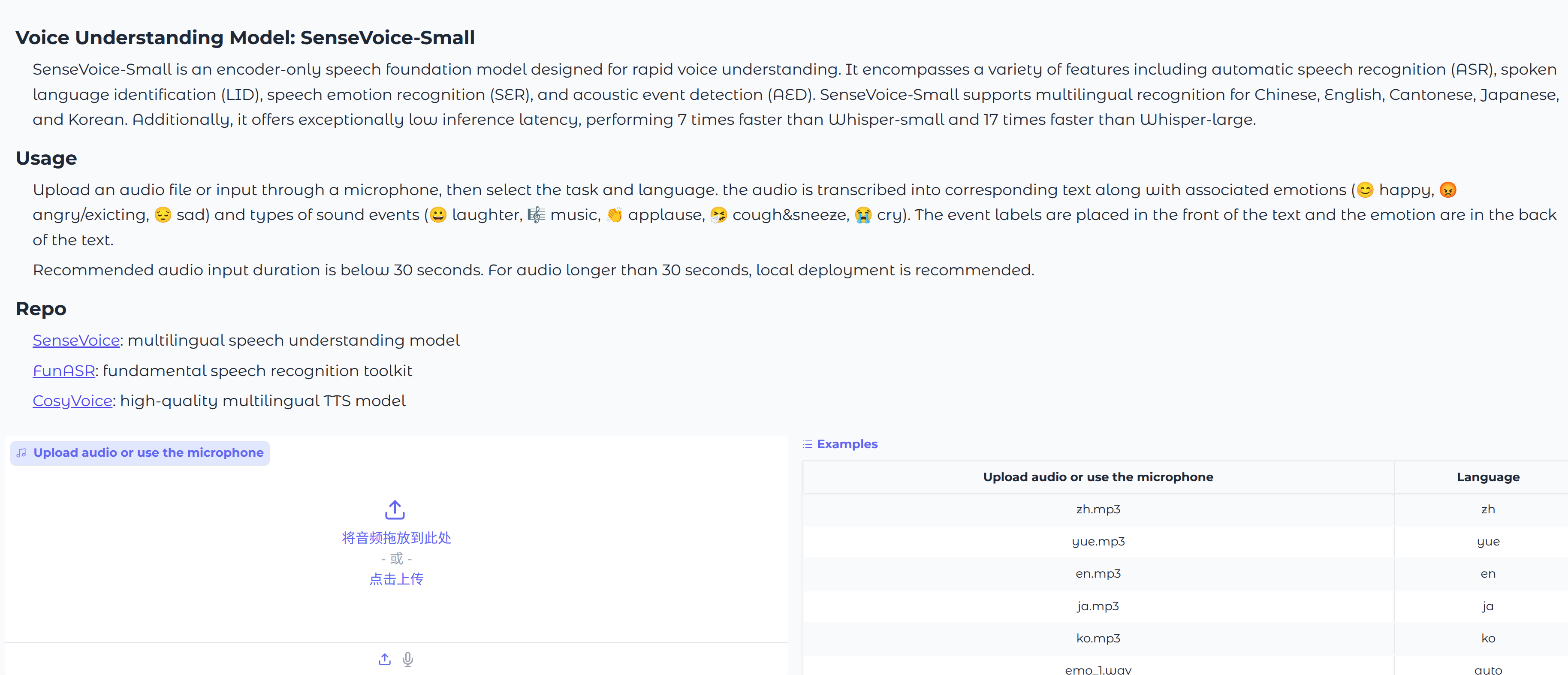Select the microphone recording icon
This screenshot has width=1568, height=675.
(x=408, y=659)
